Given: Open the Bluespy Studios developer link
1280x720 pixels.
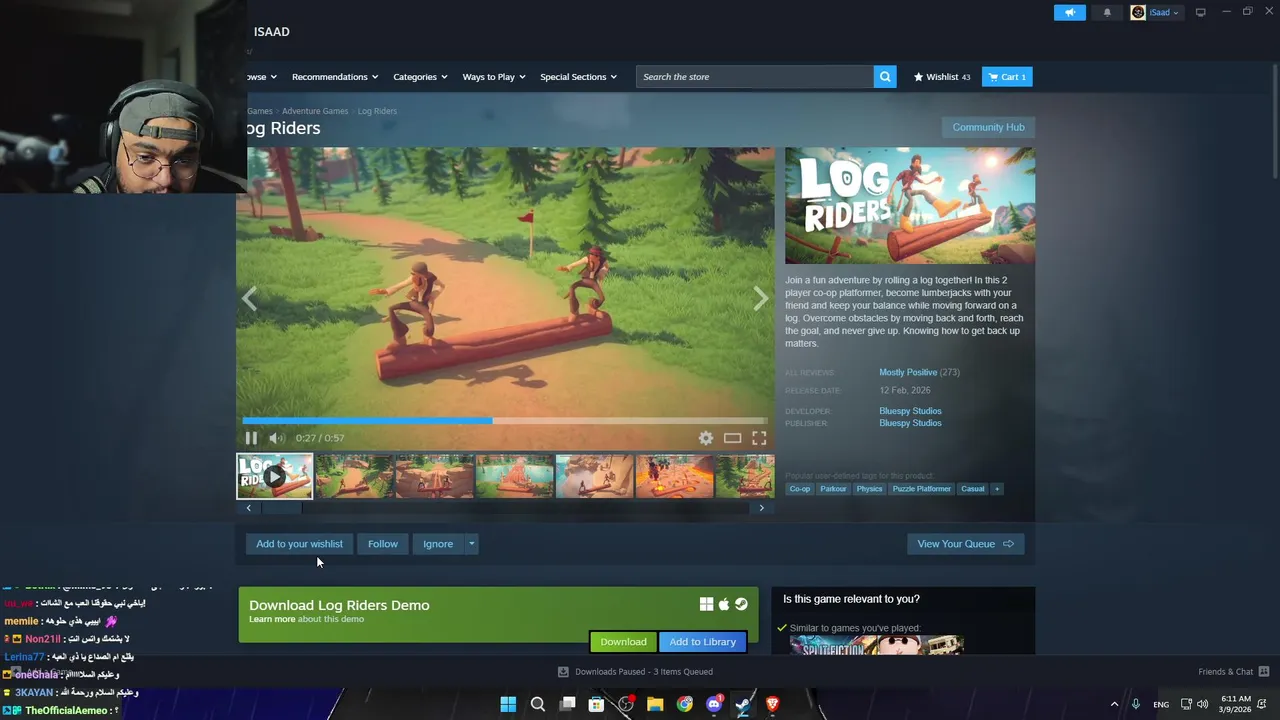Looking at the screenshot, I should click(x=910, y=411).
